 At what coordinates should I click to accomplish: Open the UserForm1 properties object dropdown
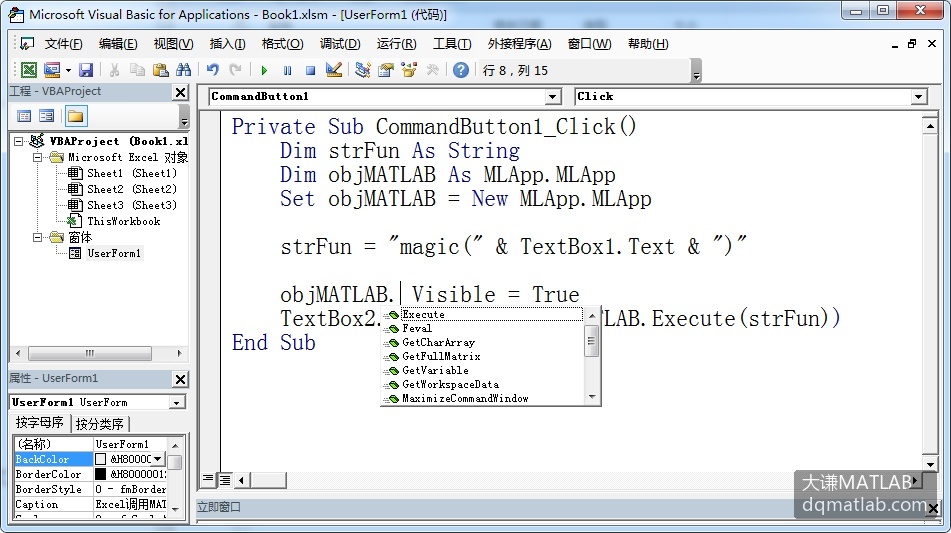pyautogui.click(x=176, y=403)
